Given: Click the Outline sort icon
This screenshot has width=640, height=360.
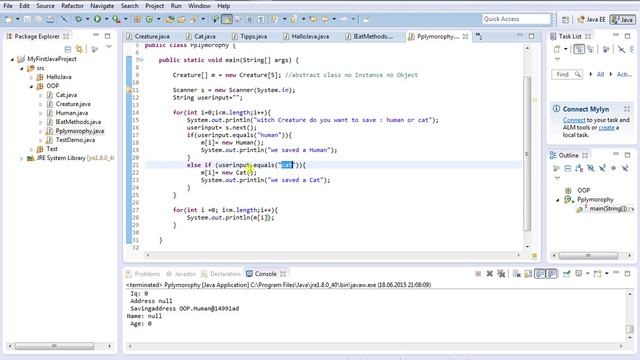Looking at the screenshot, I should pos(579,168).
